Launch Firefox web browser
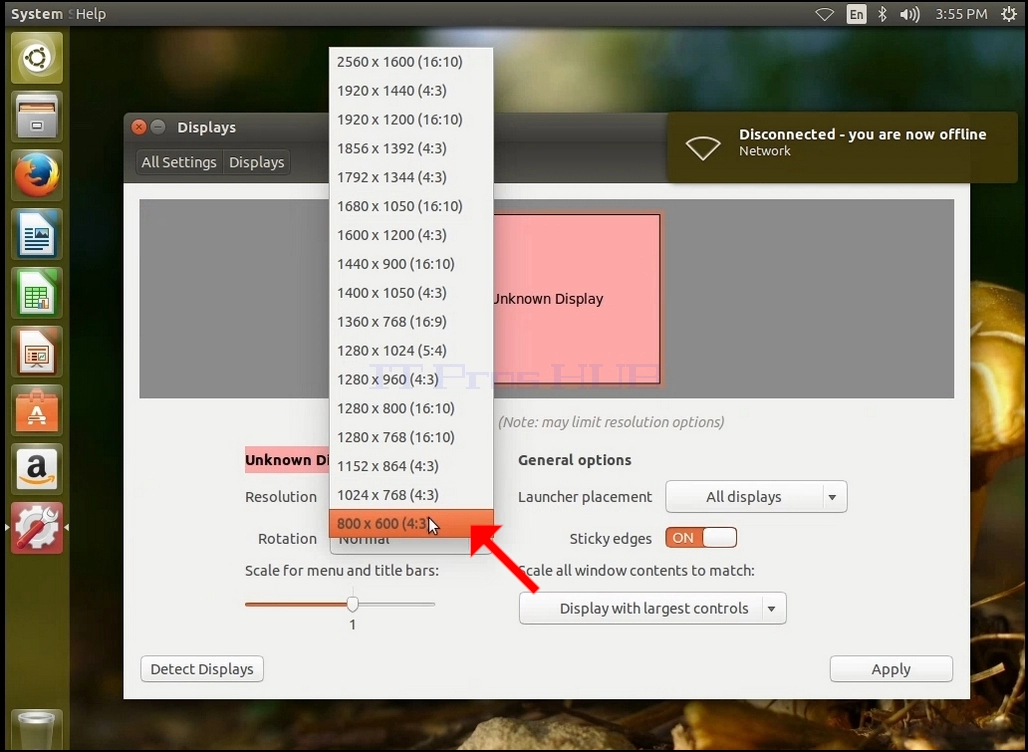 [x=37, y=176]
